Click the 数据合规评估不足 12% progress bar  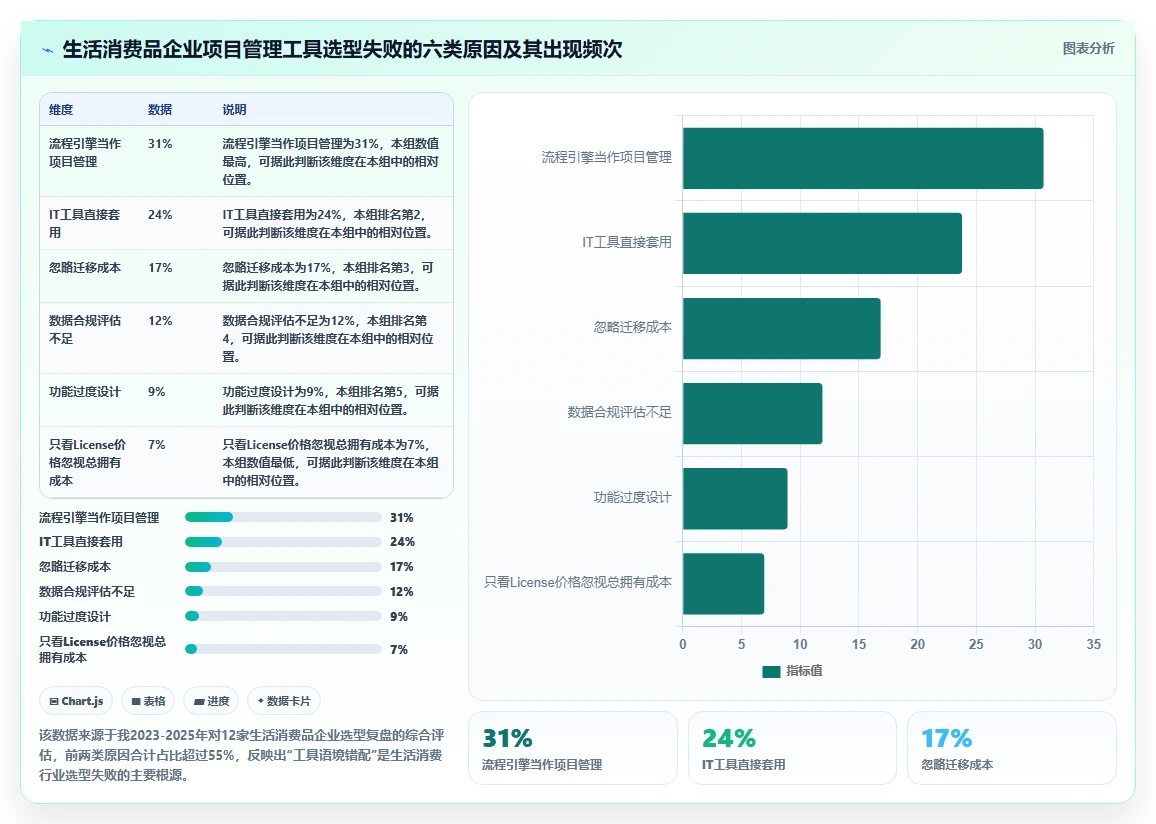pos(283,591)
